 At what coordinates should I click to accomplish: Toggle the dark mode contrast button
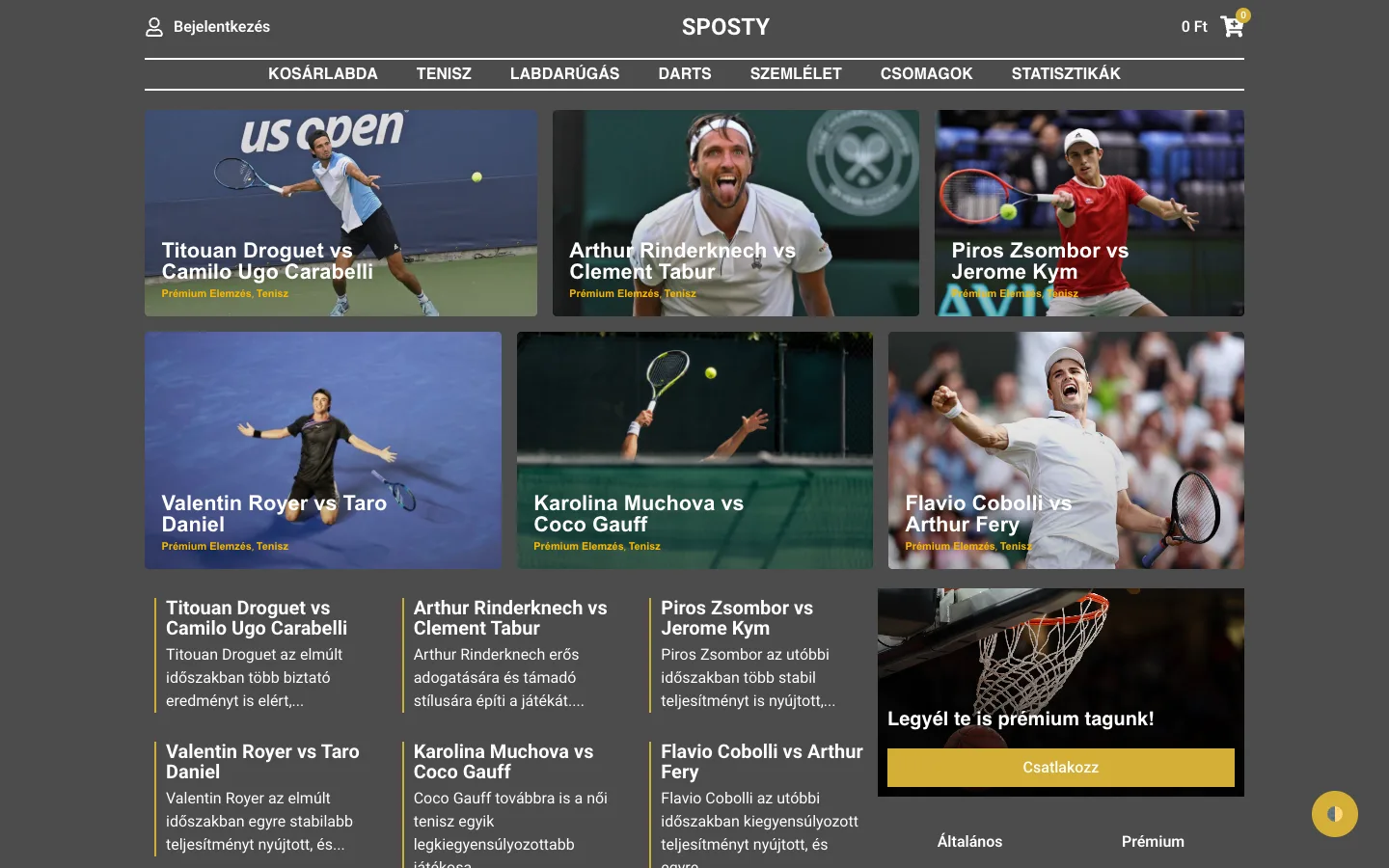(x=1335, y=814)
